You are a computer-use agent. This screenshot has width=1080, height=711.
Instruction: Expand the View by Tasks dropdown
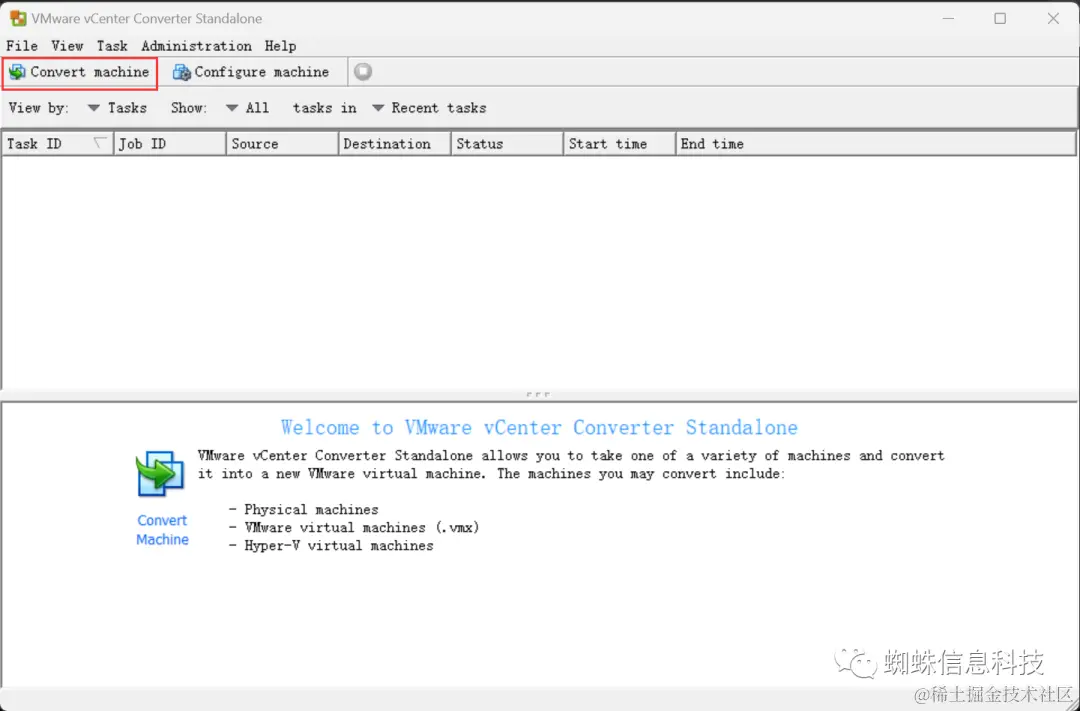click(117, 108)
